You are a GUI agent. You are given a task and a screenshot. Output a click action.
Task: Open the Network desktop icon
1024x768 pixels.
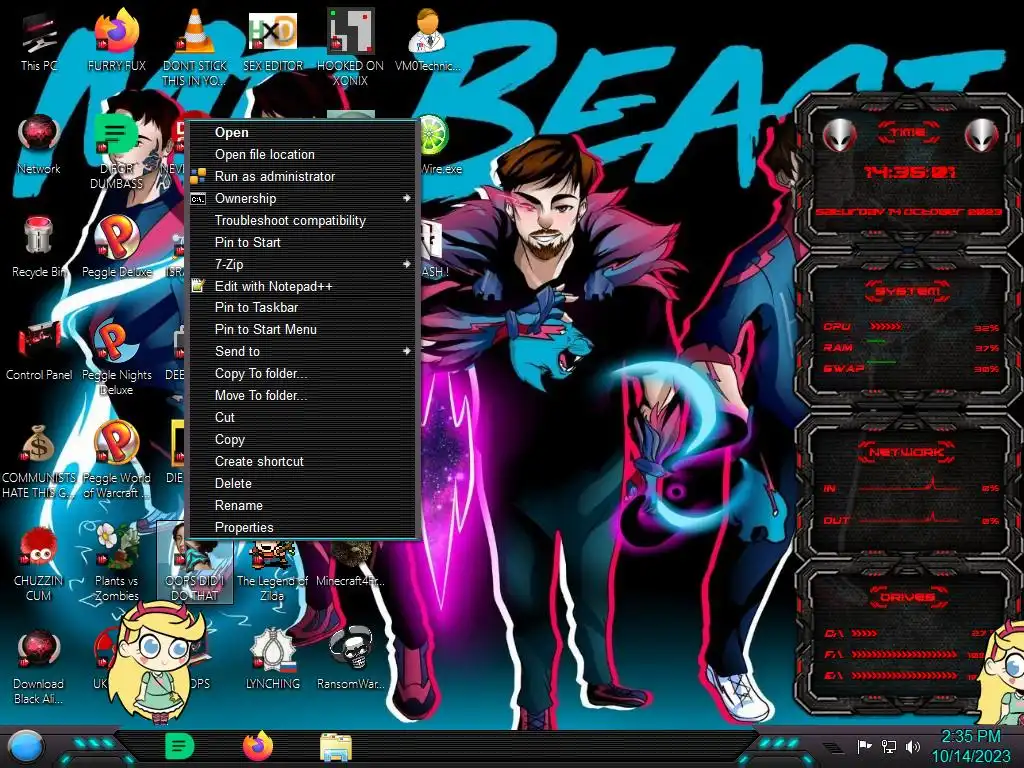coord(39,144)
